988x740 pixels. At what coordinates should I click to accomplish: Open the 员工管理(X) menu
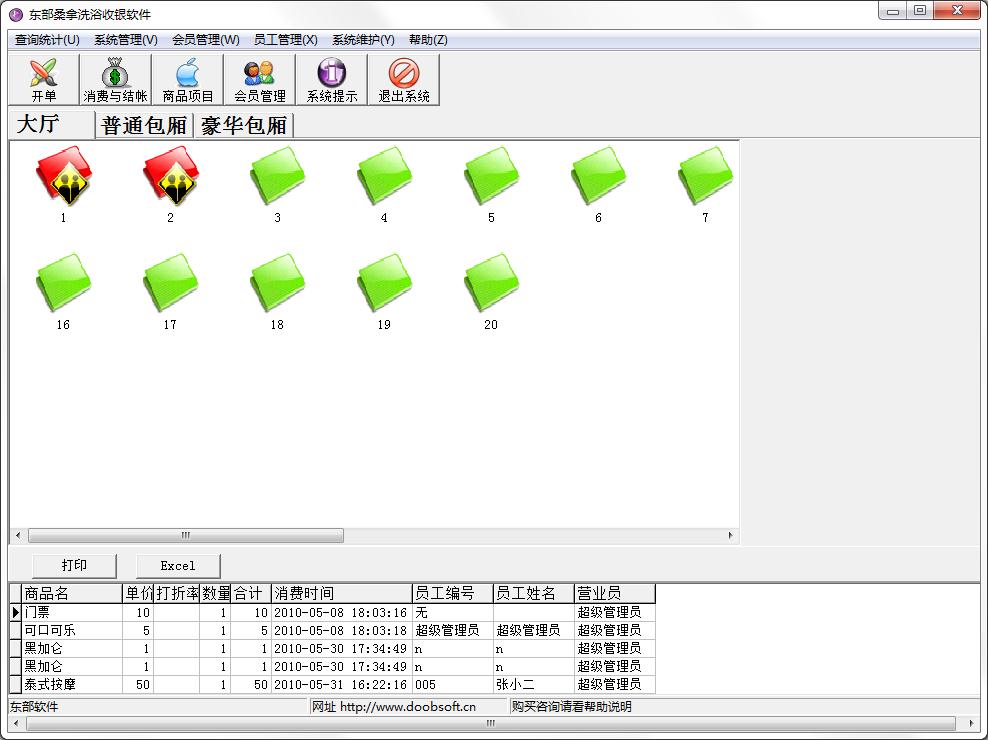(x=285, y=40)
